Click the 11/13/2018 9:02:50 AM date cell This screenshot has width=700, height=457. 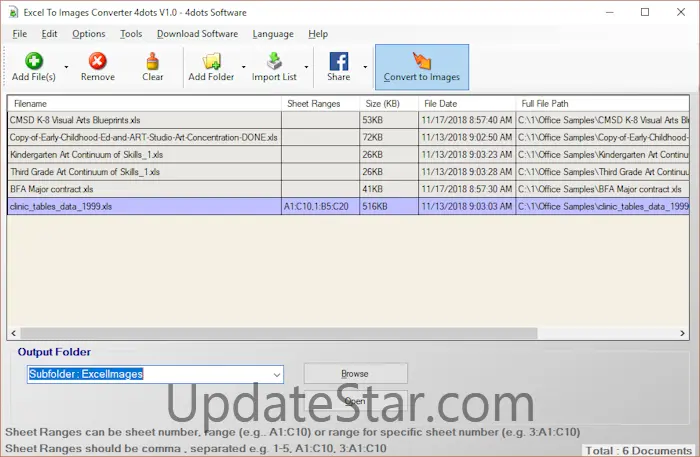(467, 137)
